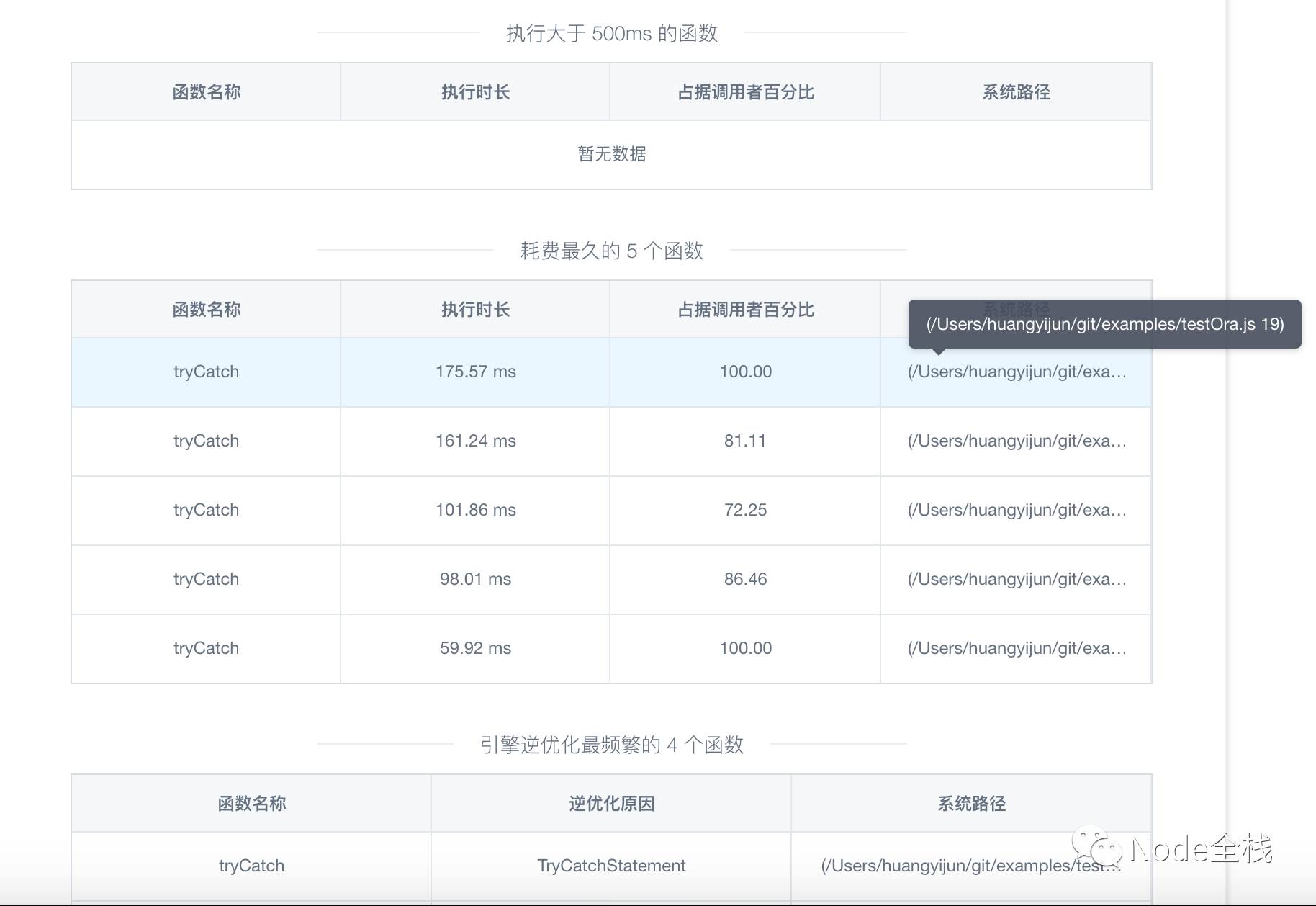Click the '161.24 ms' duration cell
The image size is (1316, 906).
[476, 441]
